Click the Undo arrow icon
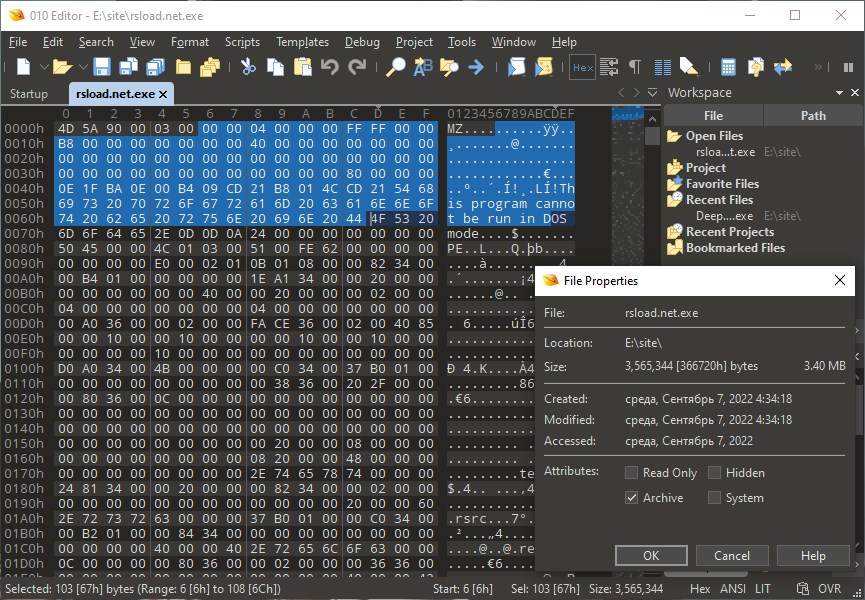Viewport: 865px width, 600px height. tap(330, 67)
